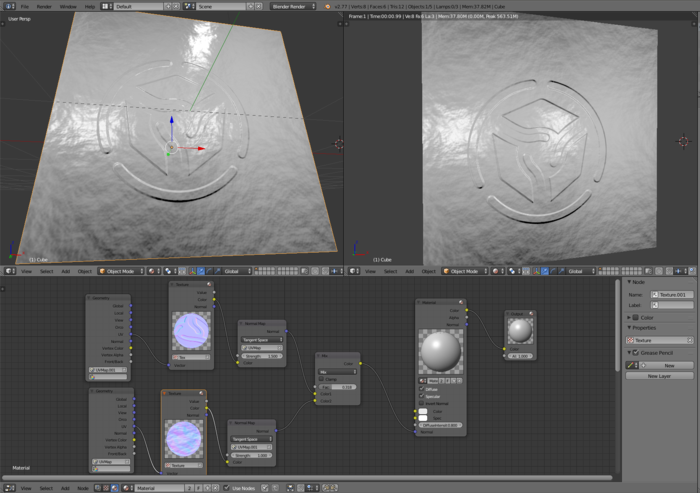Open the File menu

[x=25, y=6]
